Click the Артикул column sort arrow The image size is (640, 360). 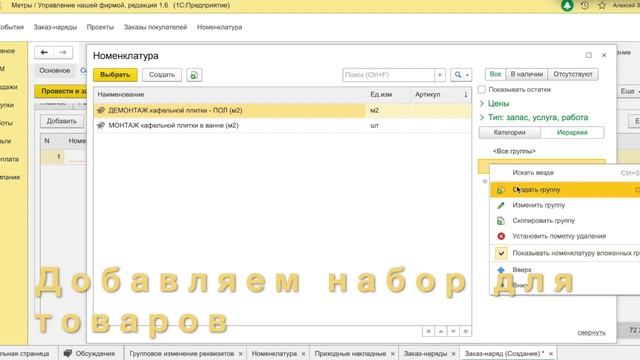(465, 95)
